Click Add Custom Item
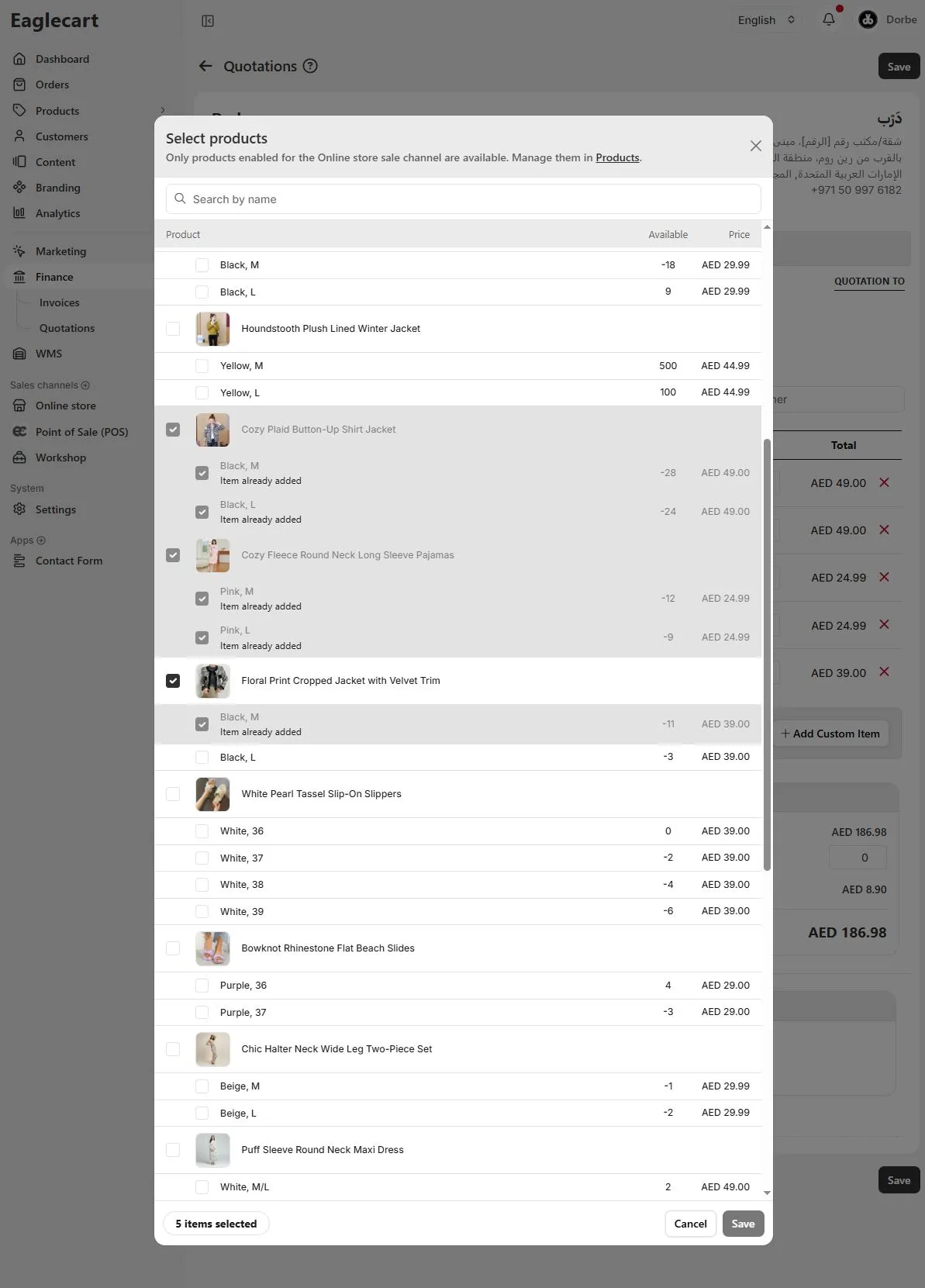Image resolution: width=925 pixels, height=1288 pixels. pyautogui.click(x=830, y=734)
